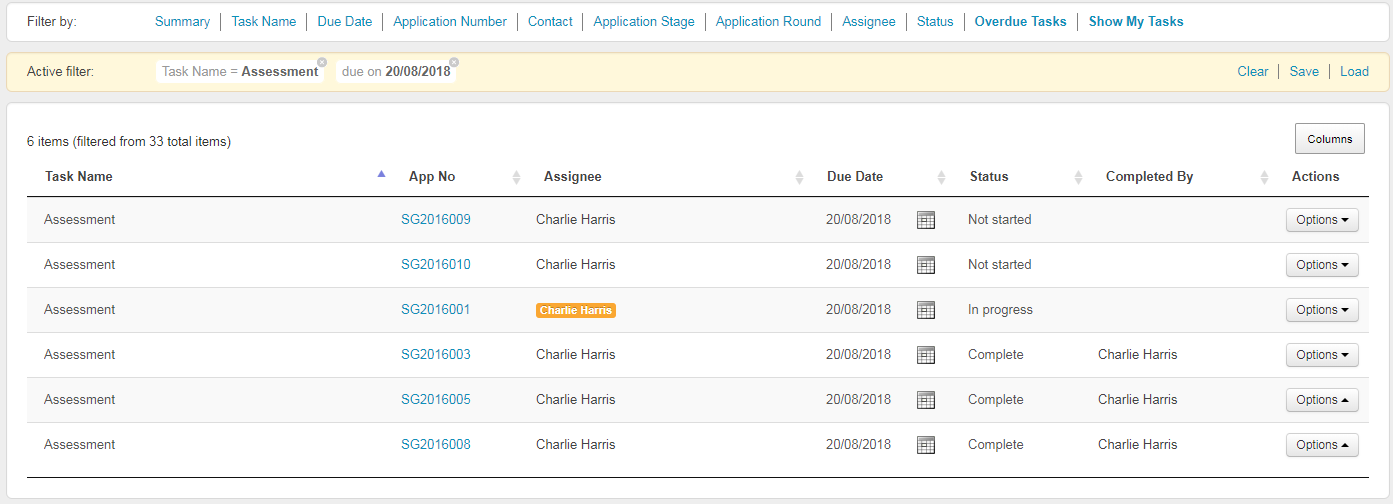Open Options dropdown for SG2016009
1393x504 pixels.
(1321, 220)
